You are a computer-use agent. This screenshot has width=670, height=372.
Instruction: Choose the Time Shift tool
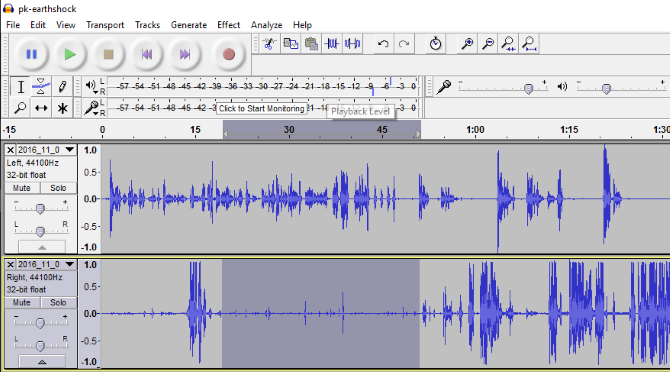[41, 108]
